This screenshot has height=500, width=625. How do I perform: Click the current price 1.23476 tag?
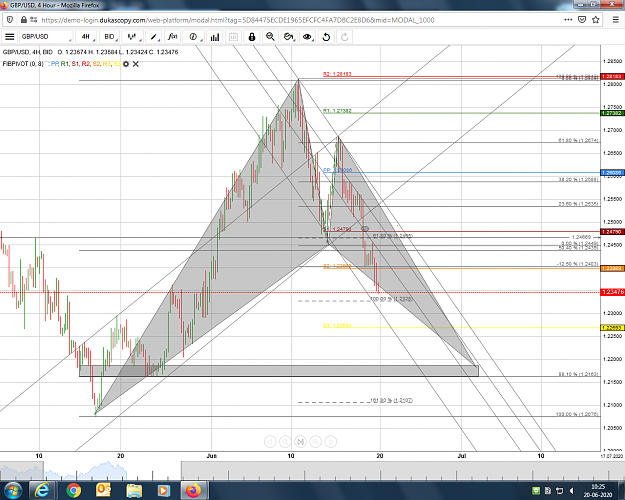[612, 292]
